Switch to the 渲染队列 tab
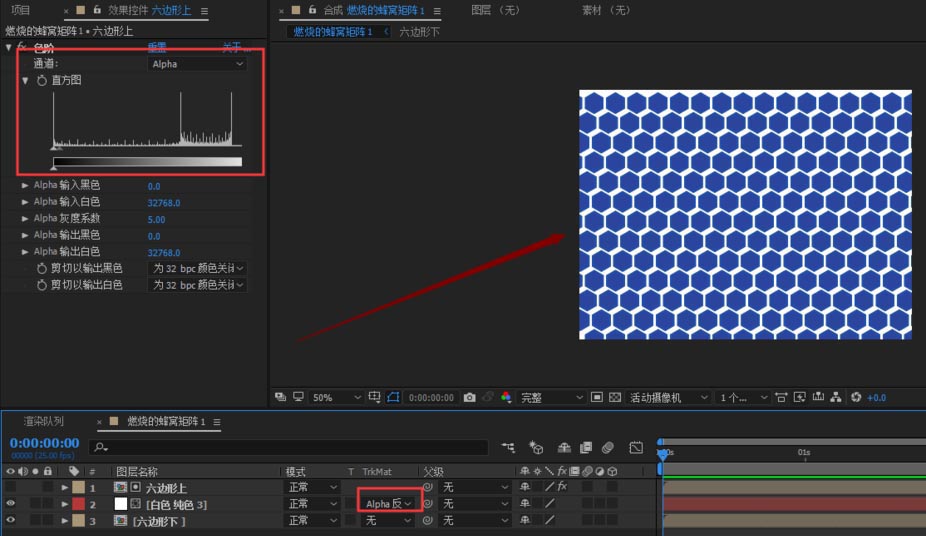 point(44,422)
